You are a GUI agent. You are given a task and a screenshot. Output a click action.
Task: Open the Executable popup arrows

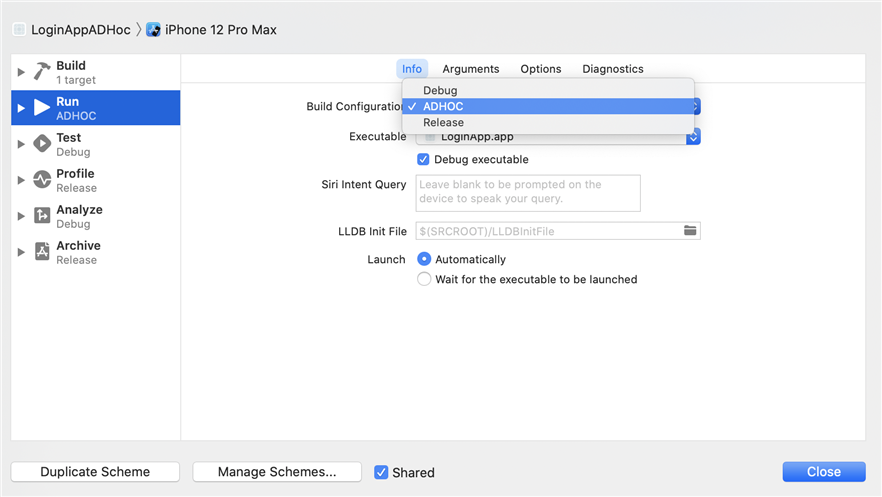click(x=693, y=137)
